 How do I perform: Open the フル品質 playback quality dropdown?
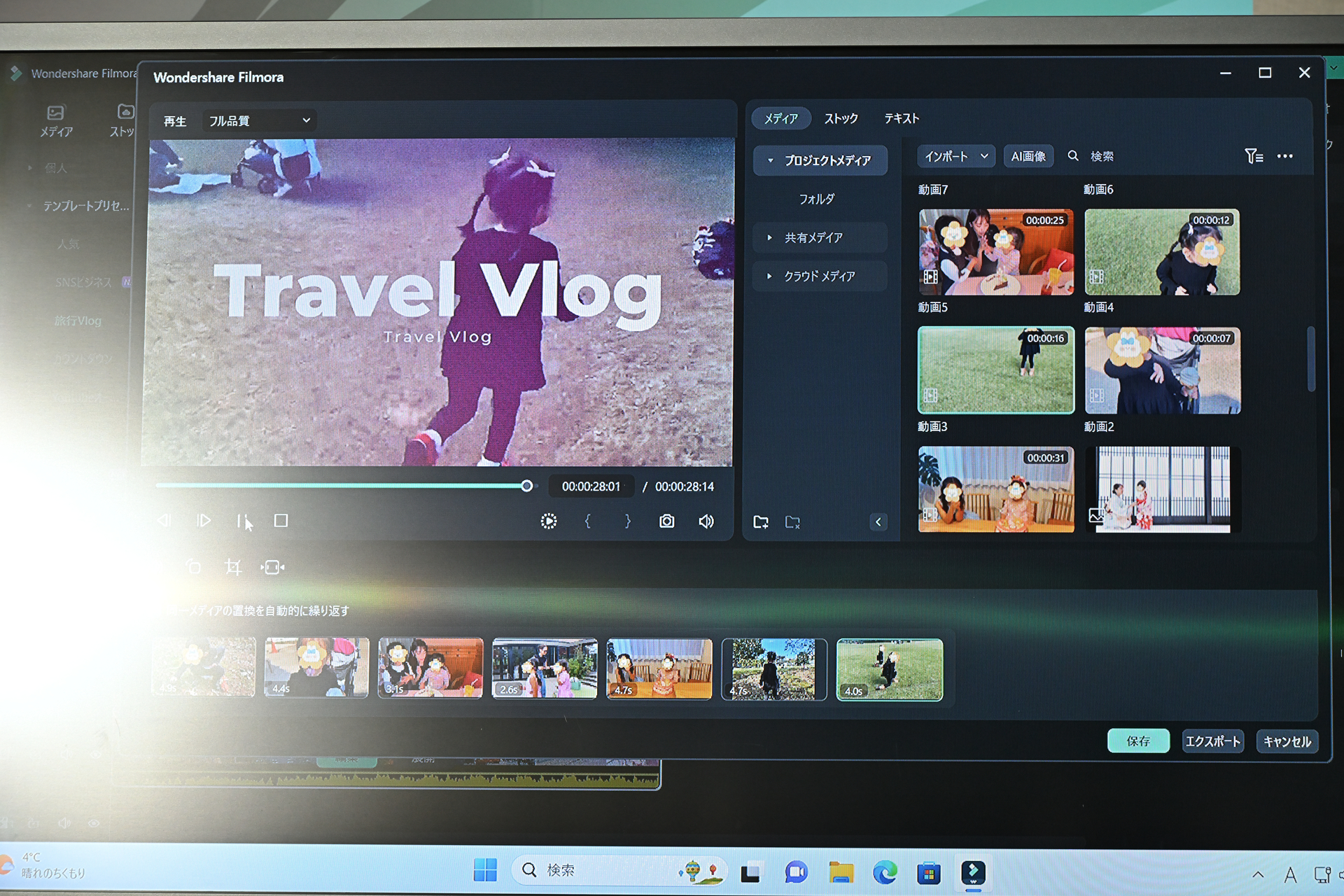[x=259, y=120]
